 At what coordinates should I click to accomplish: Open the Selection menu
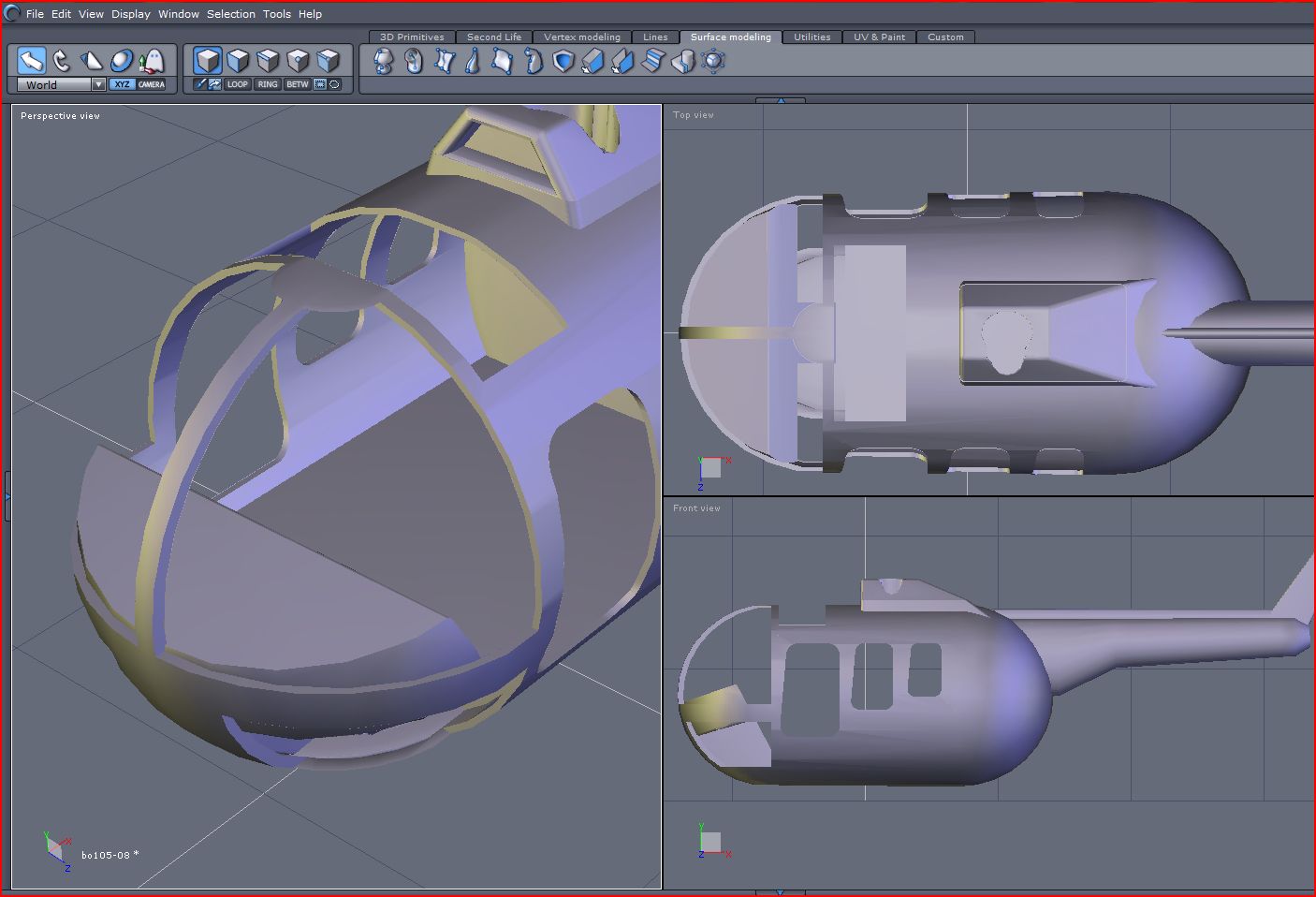tap(231, 14)
